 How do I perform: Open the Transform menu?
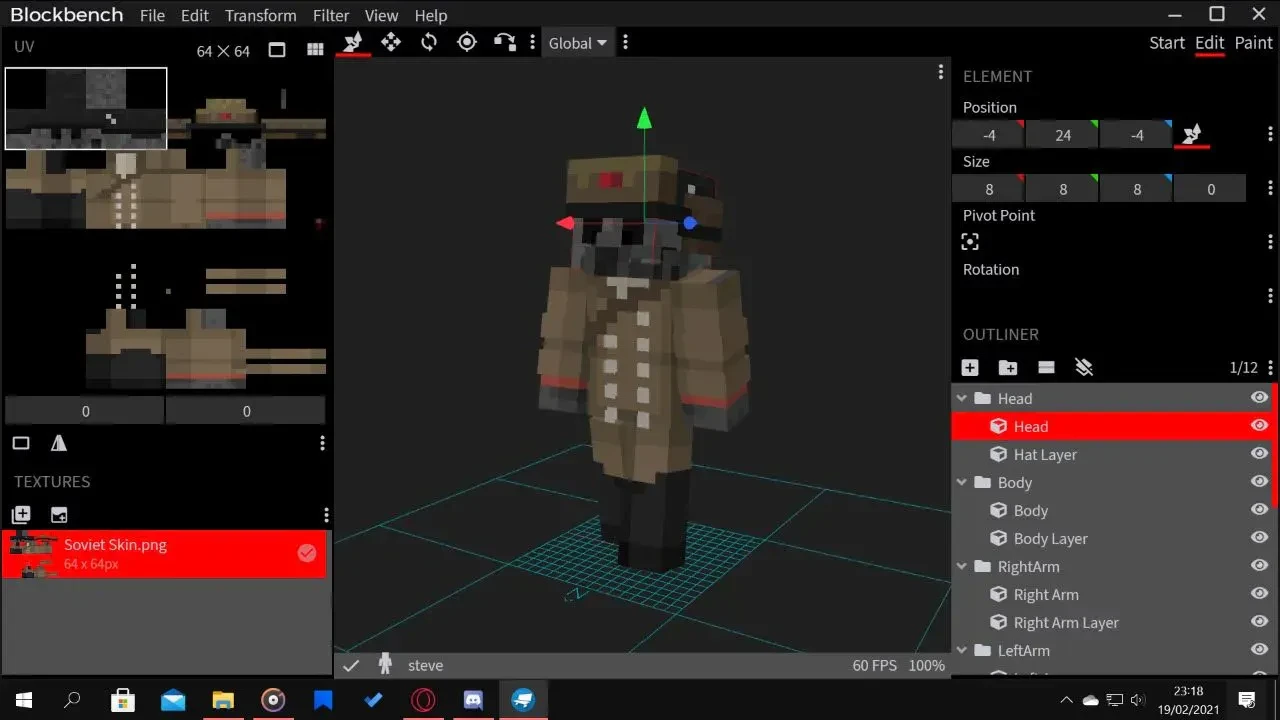[x=260, y=16]
